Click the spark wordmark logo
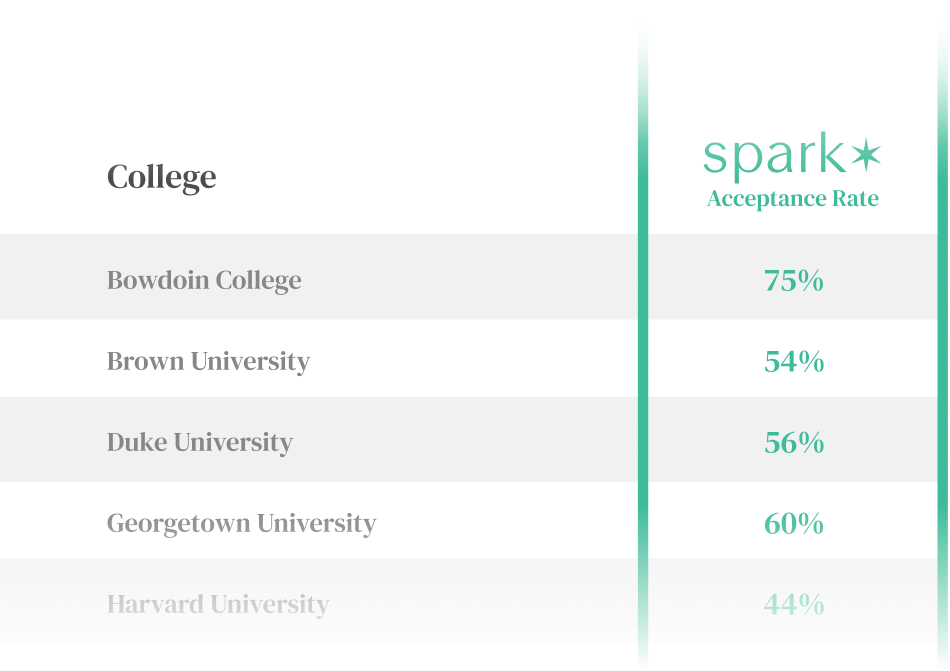Screen dimensions: 950x671 775,157
